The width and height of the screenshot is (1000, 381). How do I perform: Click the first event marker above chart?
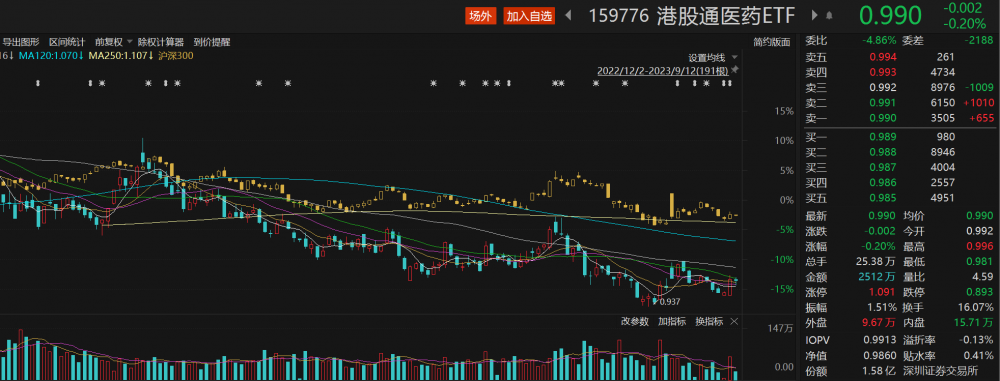[38, 84]
